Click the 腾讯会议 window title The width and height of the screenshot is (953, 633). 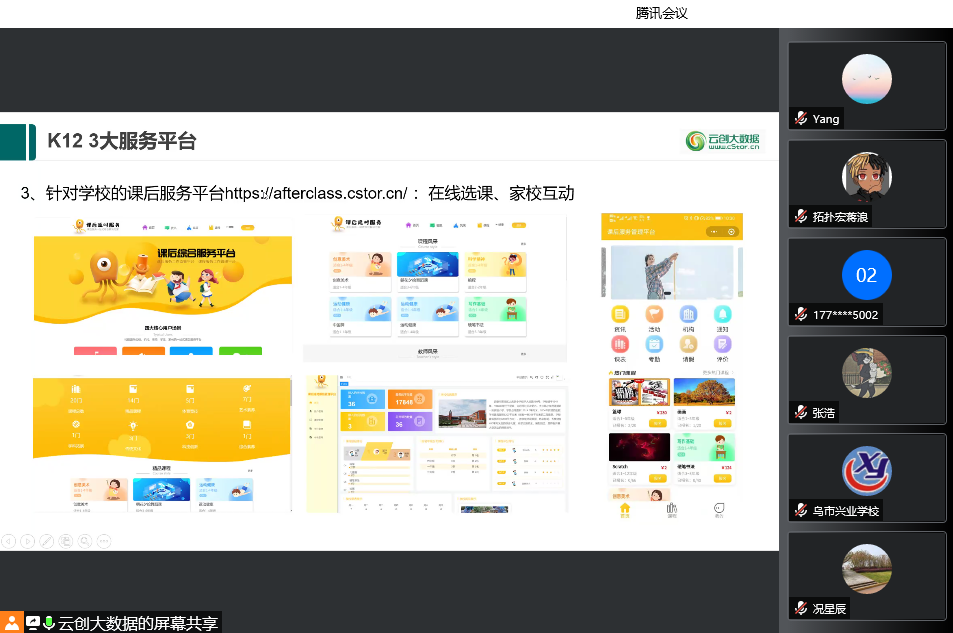[x=661, y=13]
